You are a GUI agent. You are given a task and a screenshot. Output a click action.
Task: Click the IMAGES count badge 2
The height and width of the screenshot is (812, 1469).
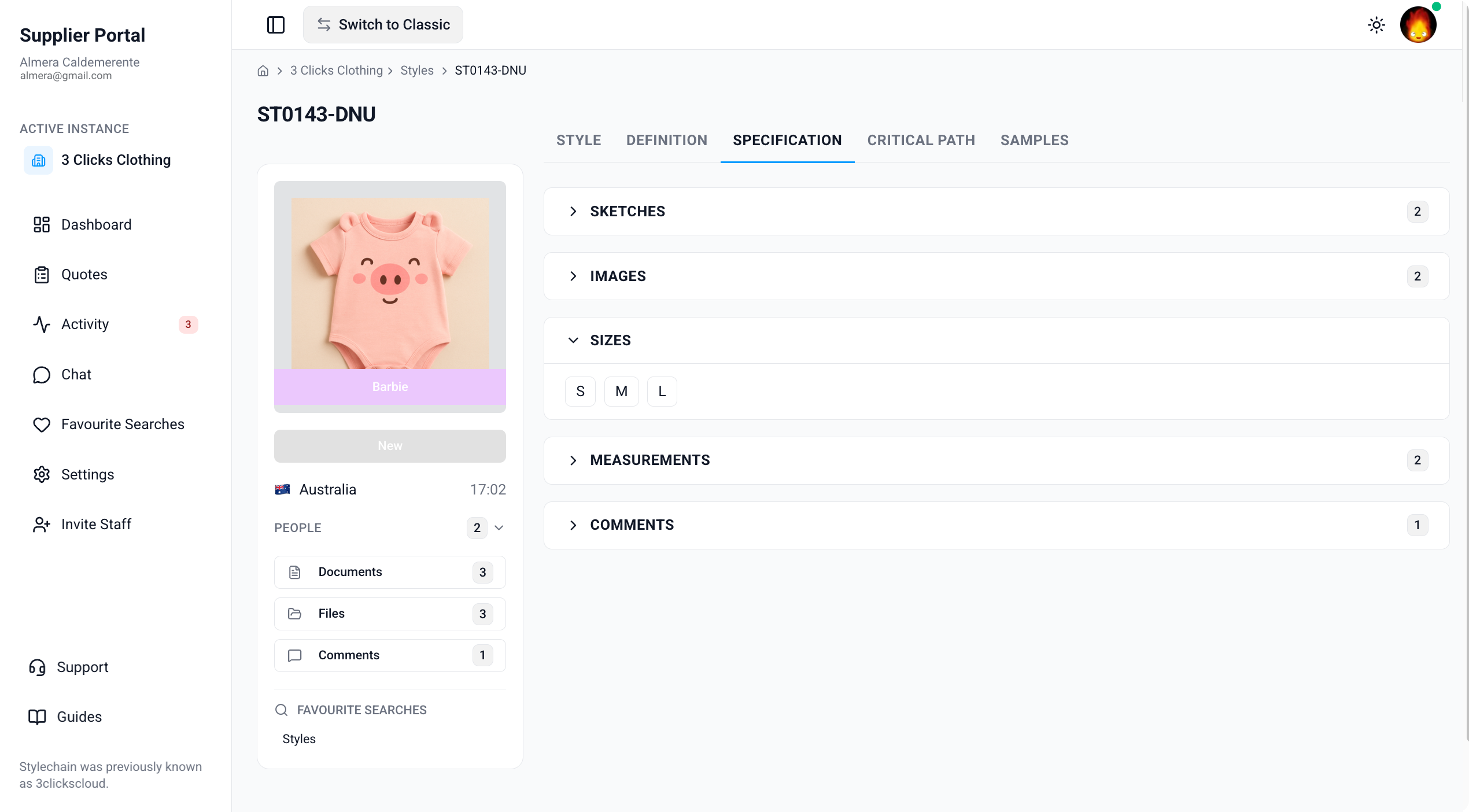coord(1417,276)
